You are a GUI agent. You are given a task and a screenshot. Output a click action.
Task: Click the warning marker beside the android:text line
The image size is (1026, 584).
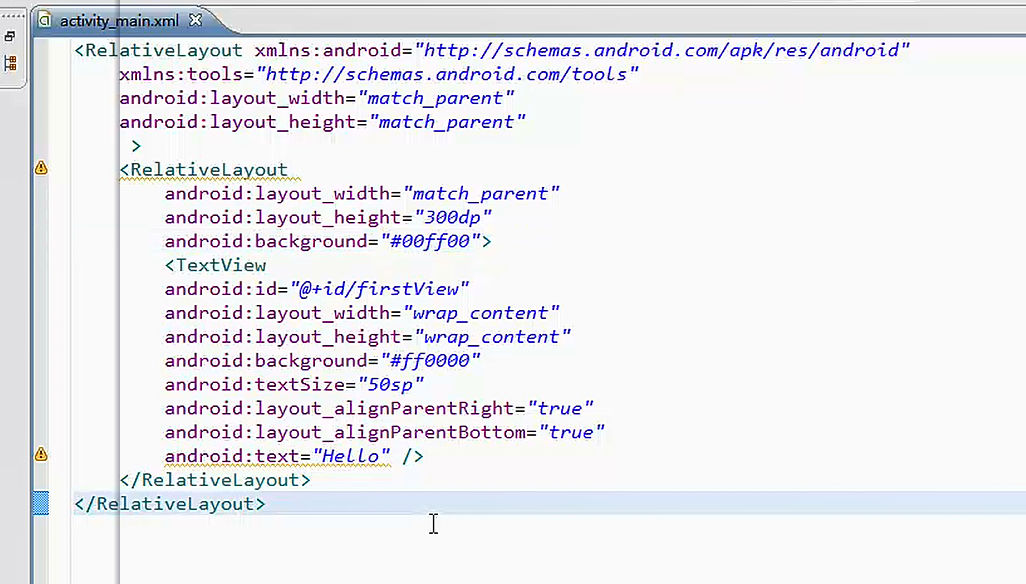41,454
